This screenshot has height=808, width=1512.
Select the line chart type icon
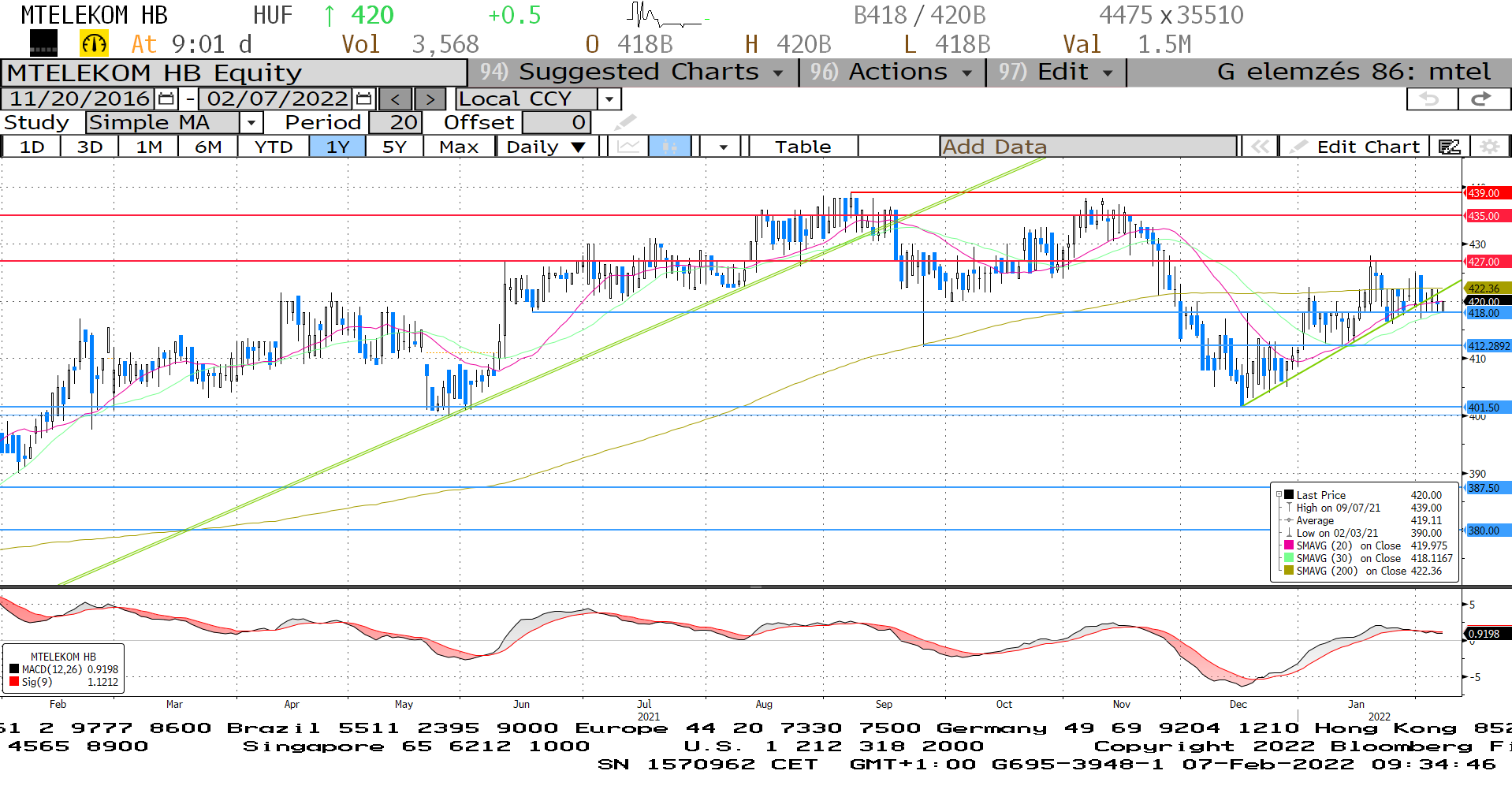(x=628, y=147)
